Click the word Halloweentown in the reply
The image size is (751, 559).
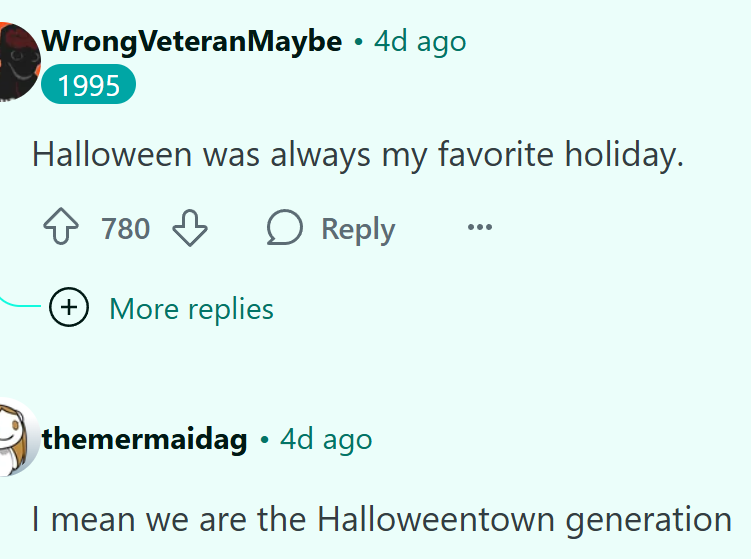436,519
